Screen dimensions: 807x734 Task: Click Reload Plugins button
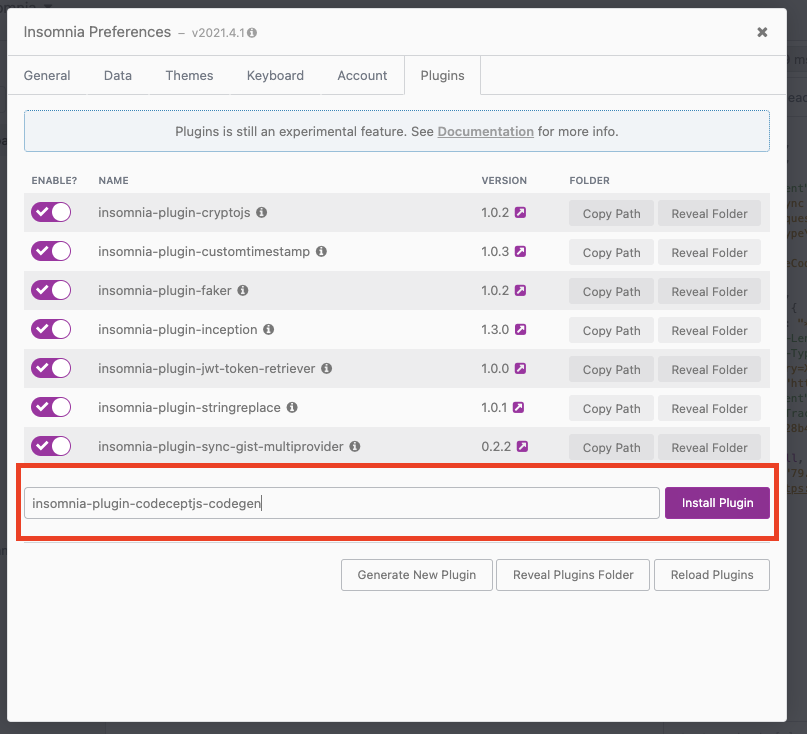tap(712, 575)
